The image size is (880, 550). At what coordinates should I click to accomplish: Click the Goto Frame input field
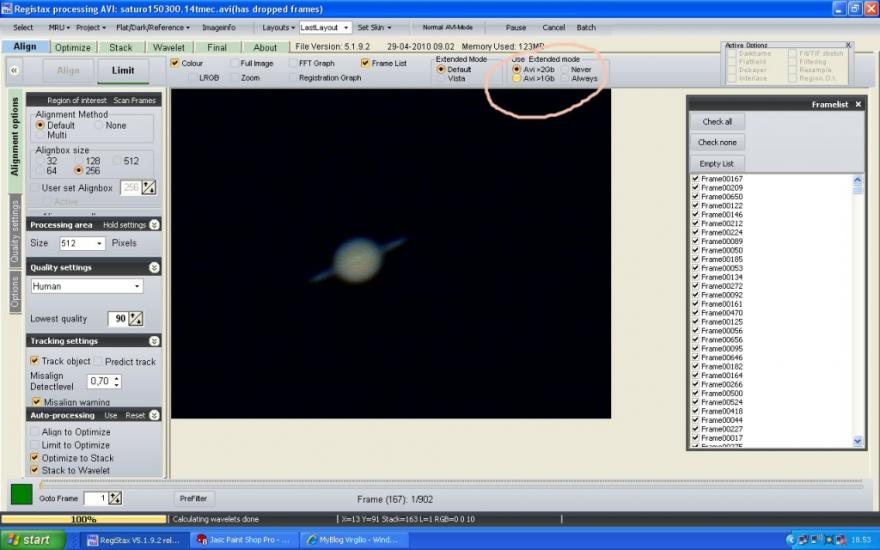click(95, 498)
